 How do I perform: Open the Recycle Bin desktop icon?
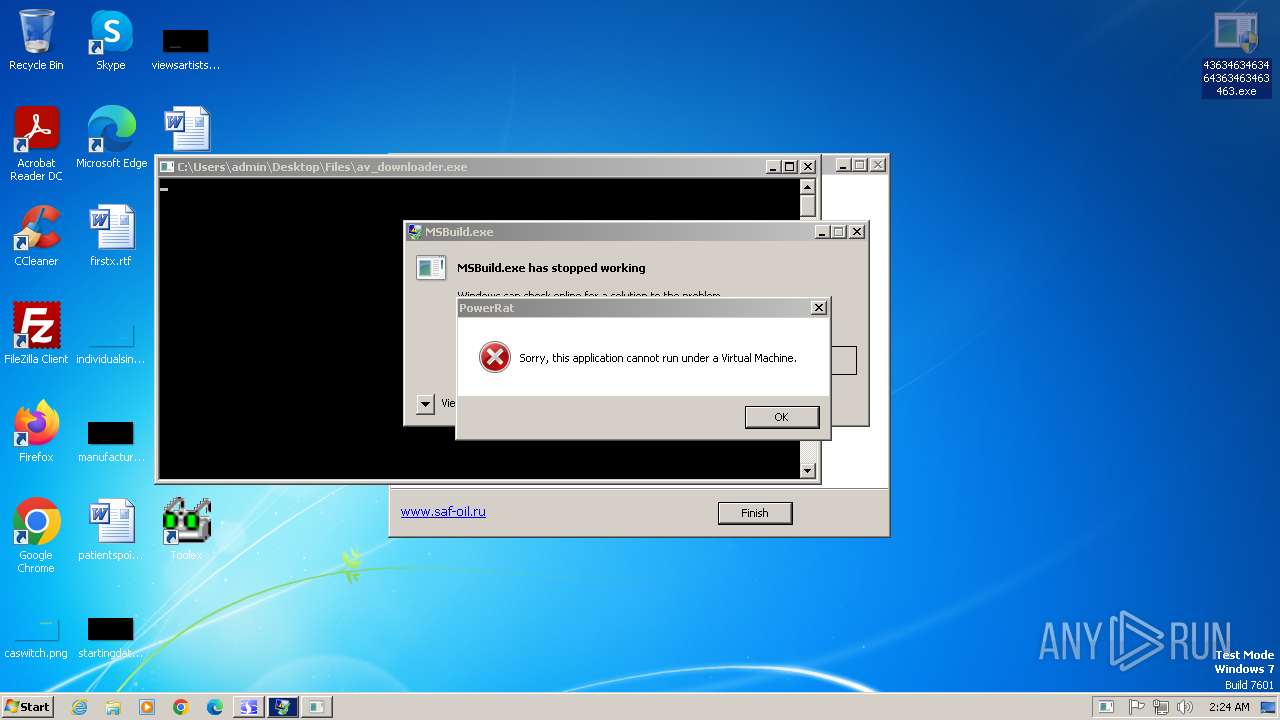point(36,40)
